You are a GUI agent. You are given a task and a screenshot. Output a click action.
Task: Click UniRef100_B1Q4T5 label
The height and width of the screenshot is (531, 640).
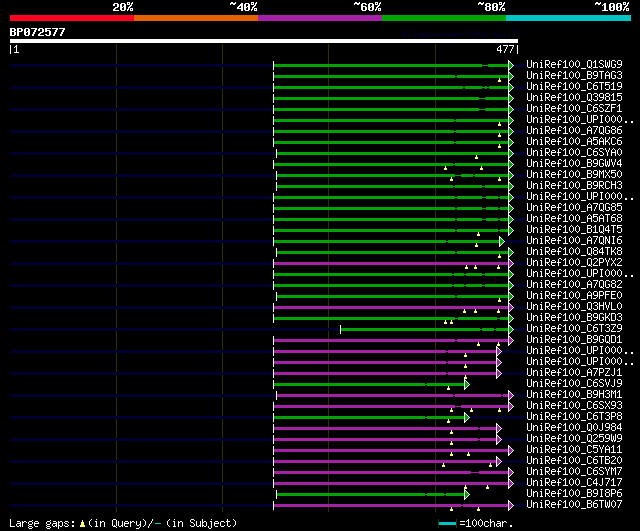[x=574, y=230]
